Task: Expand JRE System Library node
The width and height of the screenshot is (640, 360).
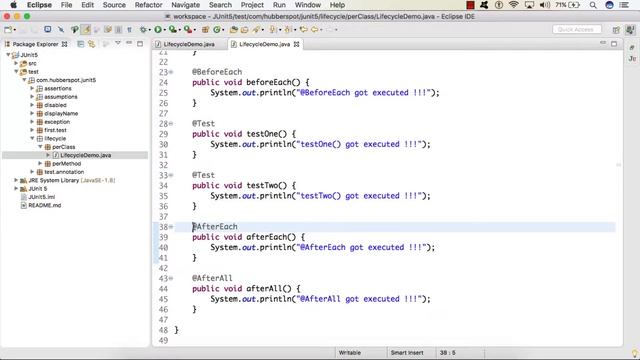Action: (x=16, y=180)
